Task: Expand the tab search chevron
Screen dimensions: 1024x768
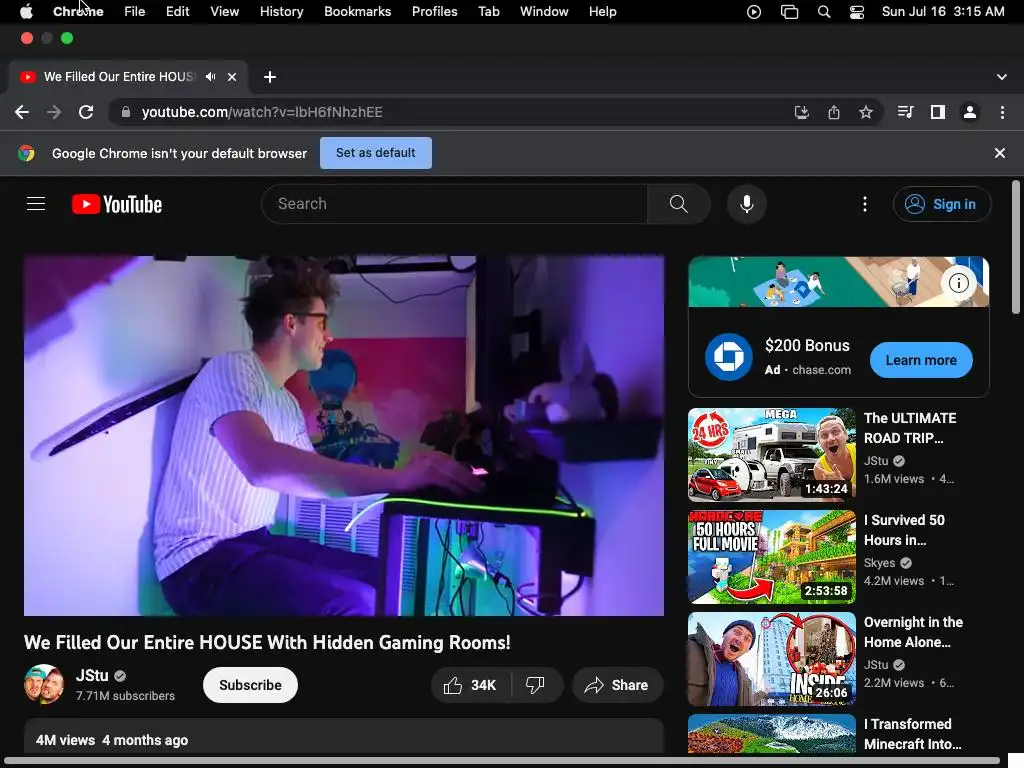Action: (x=1002, y=77)
